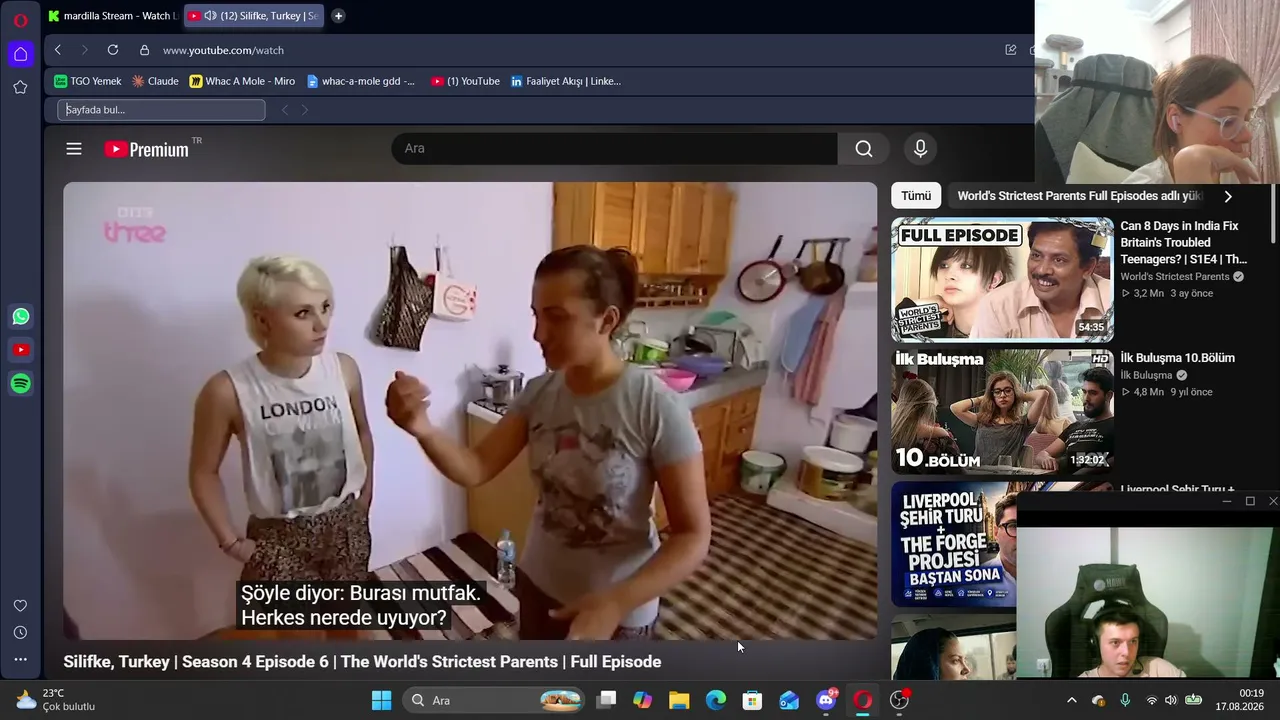
Task: Open WhatsApp in the Opera sidebar
Action: click(x=21, y=317)
